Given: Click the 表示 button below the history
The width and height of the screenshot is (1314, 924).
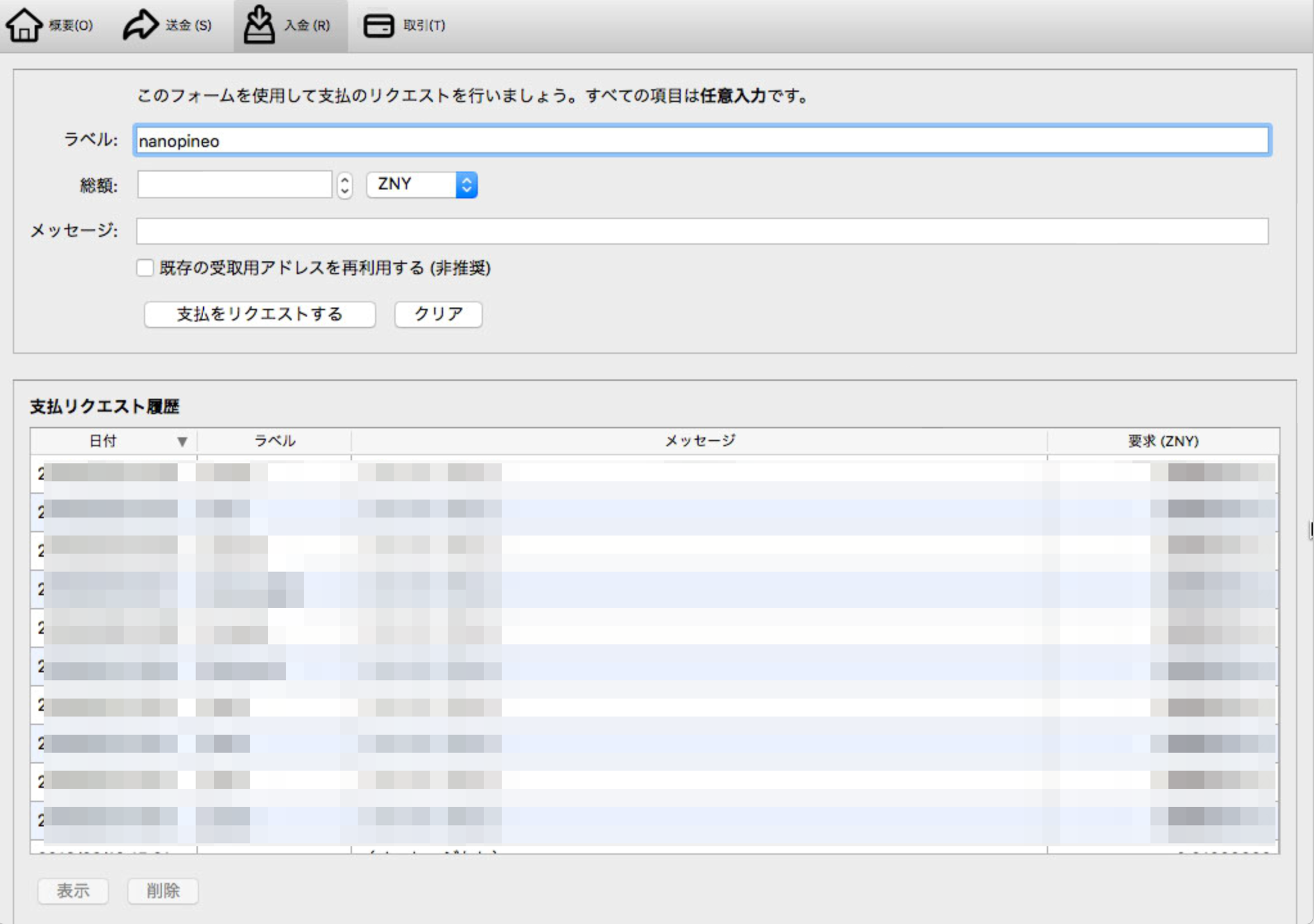Looking at the screenshot, I should pyautogui.click(x=73, y=891).
